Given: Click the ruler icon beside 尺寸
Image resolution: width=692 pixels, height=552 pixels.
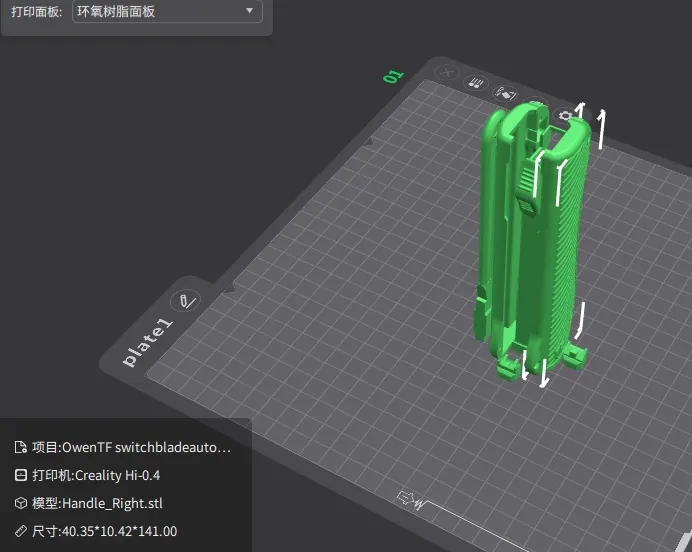Looking at the screenshot, I should click(21, 531).
